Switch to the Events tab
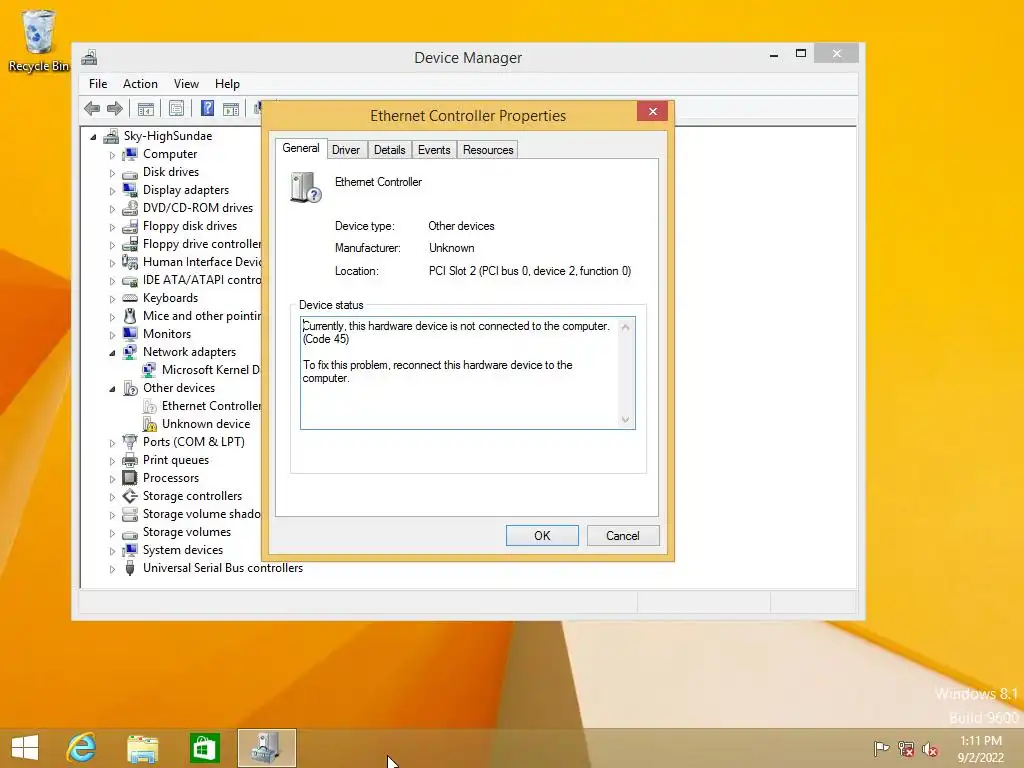Image resolution: width=1024 pixels, height=768 pixels. point(434,150)
